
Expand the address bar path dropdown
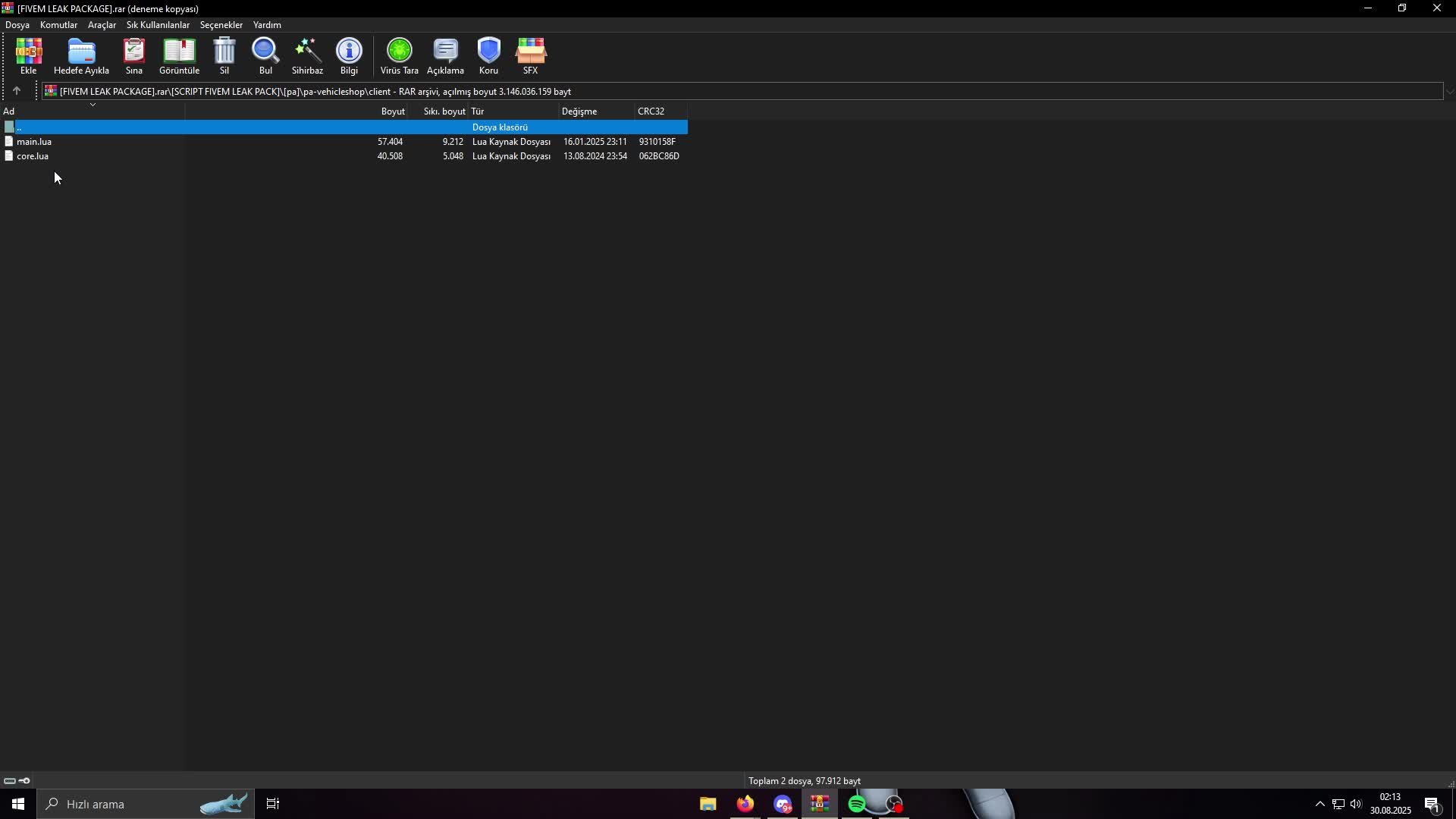(1449, 92)
